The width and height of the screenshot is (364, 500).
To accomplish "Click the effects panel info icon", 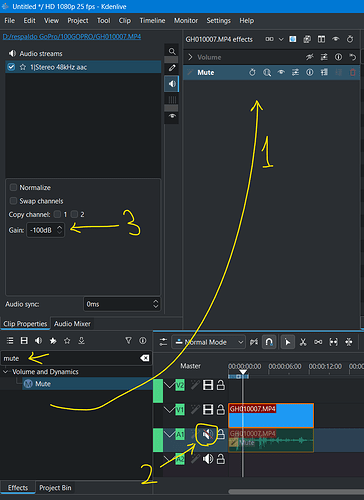I will click(143, 341).
